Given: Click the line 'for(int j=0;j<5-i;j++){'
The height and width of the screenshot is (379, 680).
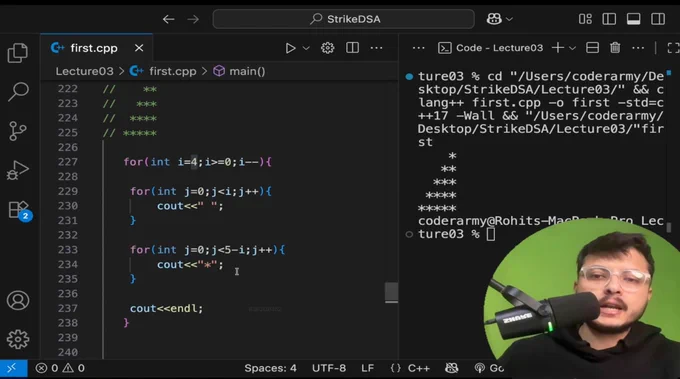Looking at the screenshot, I should tap(208, 250).
